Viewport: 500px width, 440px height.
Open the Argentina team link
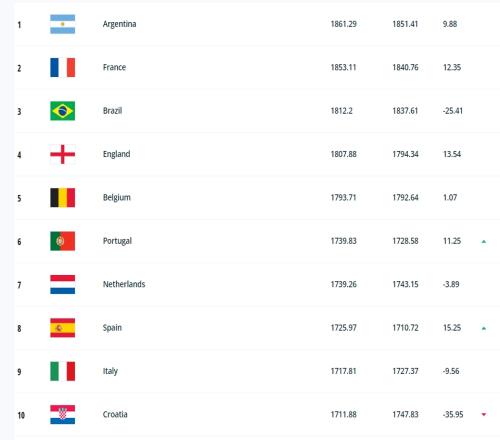pos(119,24)
